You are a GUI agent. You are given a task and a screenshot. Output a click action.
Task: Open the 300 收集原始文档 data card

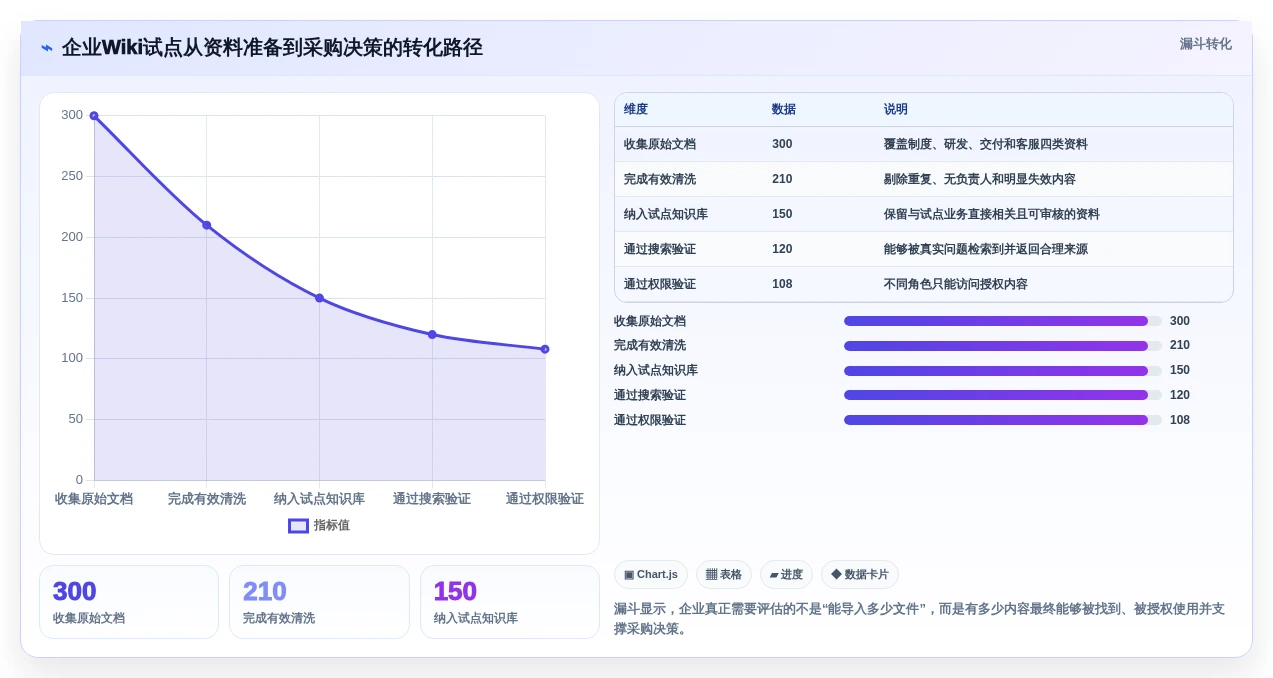click(129, 602)
